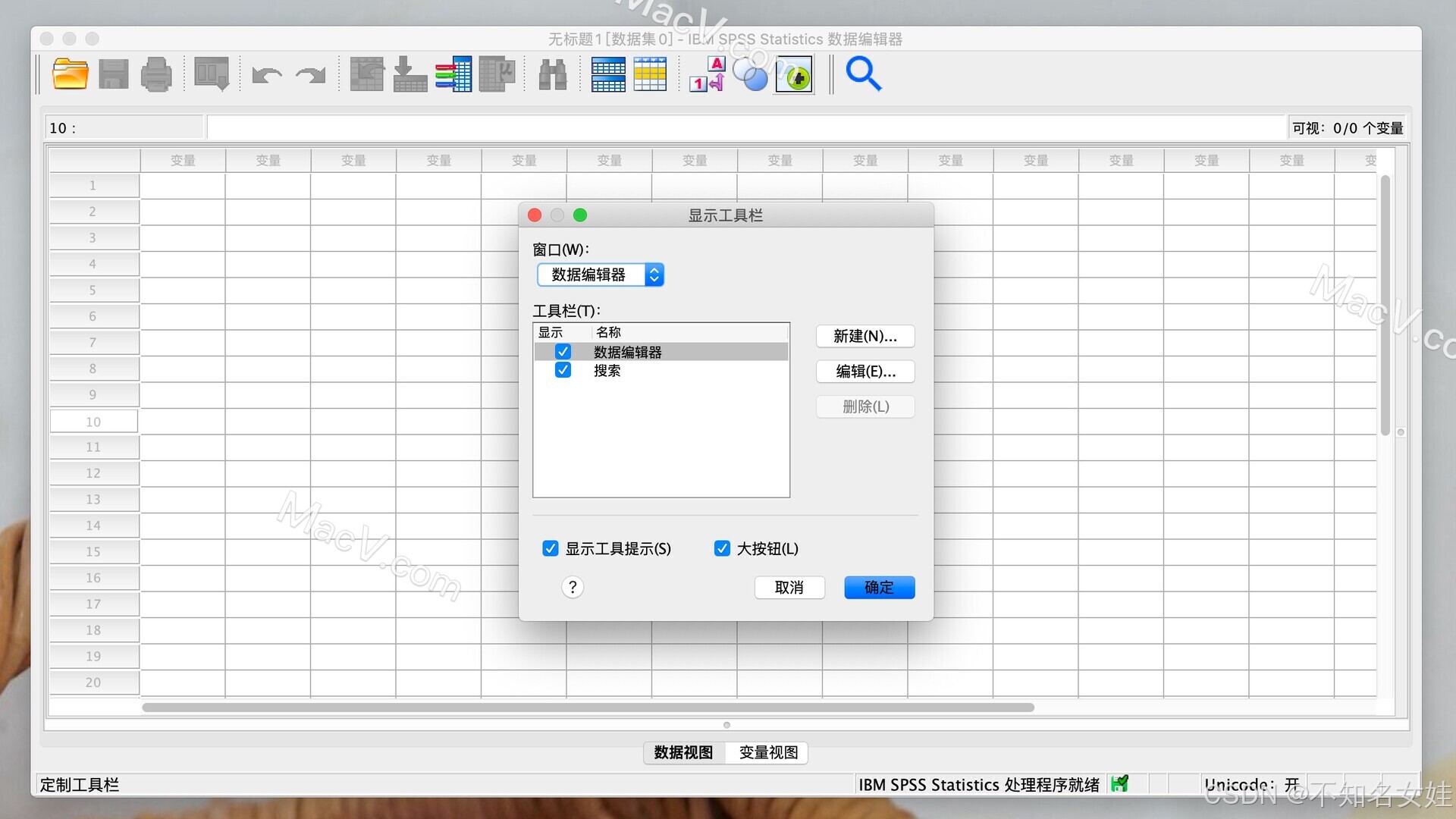The width and height of the screenshot is (1456, 819).
Task: Click 确定 to confirm toolbar settings
Action: coord(880,588)
